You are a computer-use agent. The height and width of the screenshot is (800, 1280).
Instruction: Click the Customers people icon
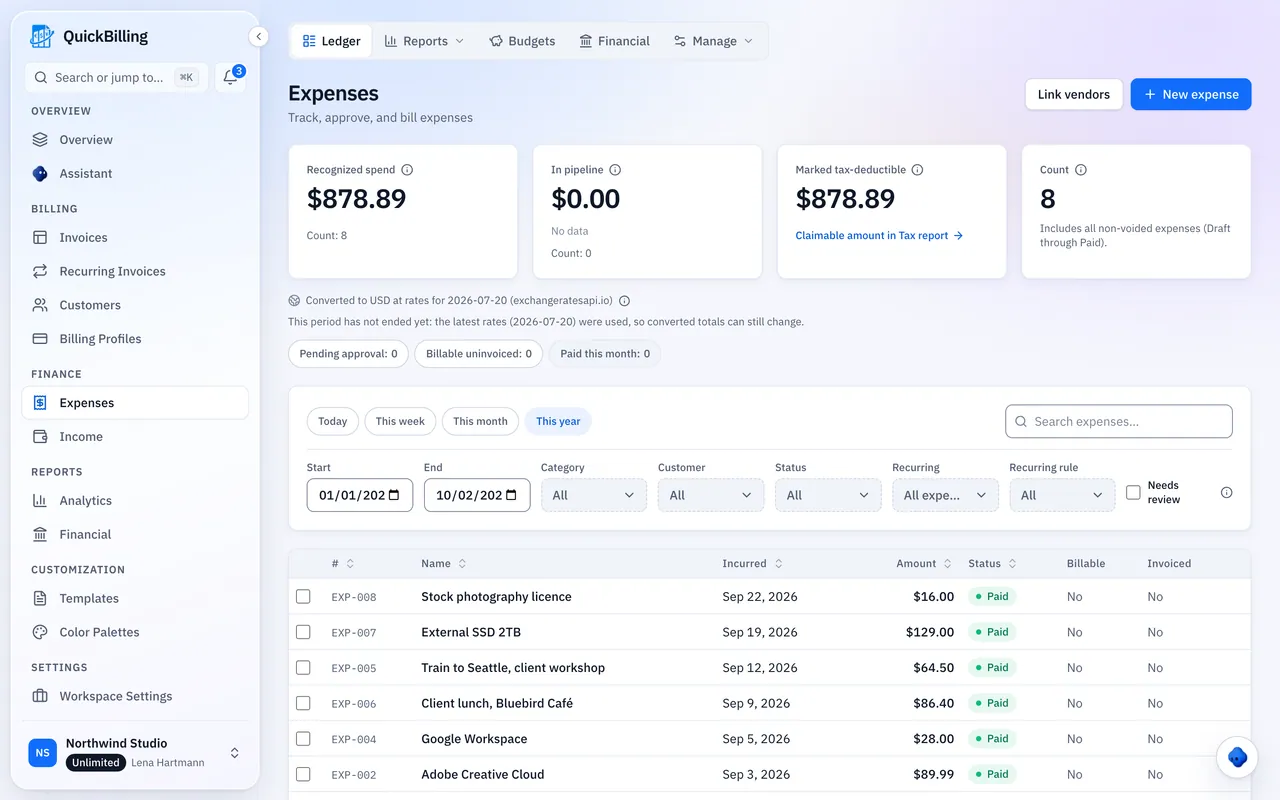pyautogui.click(x=40, y=305)
